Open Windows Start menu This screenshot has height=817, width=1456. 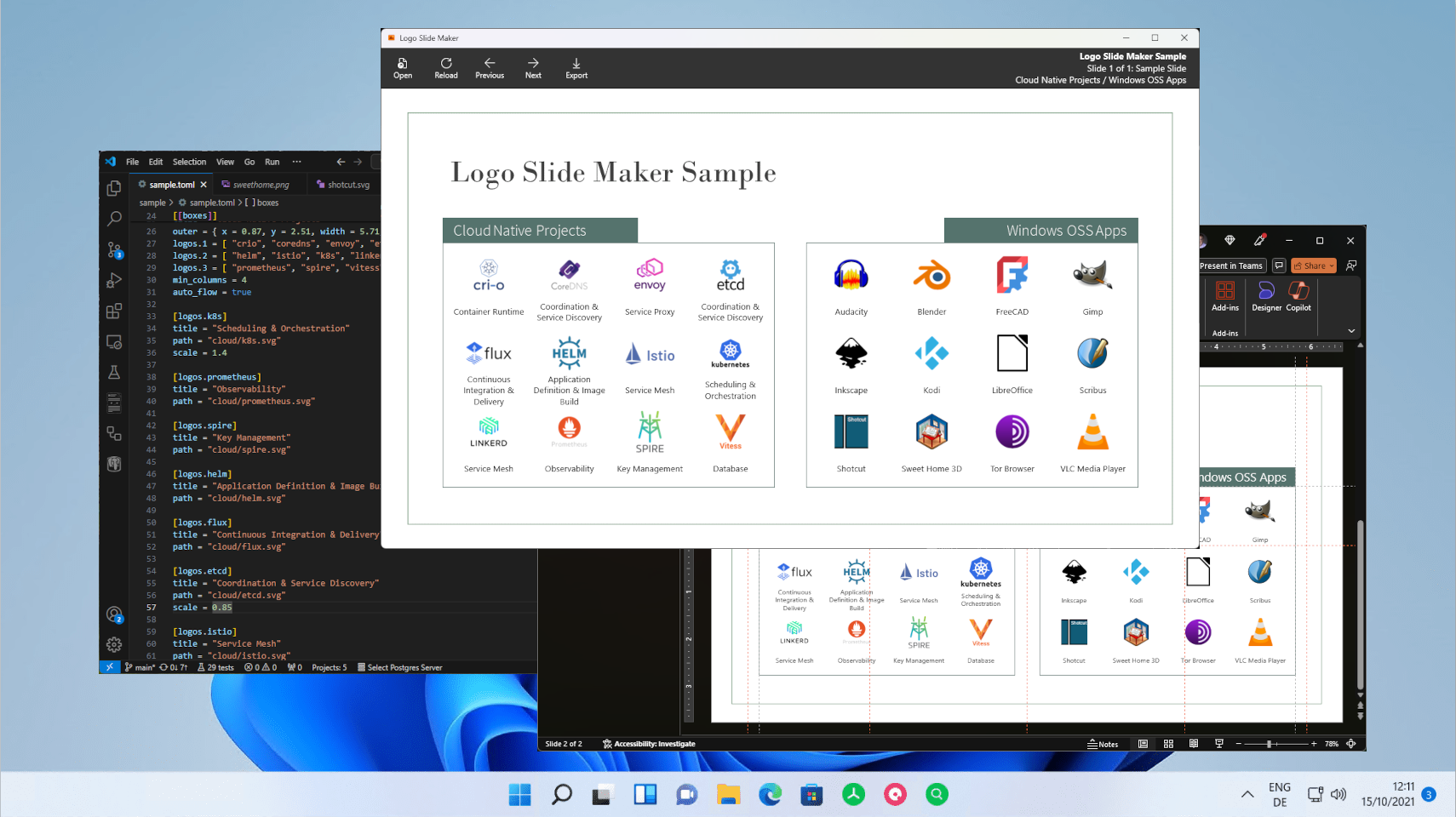[x=519, y=795]
